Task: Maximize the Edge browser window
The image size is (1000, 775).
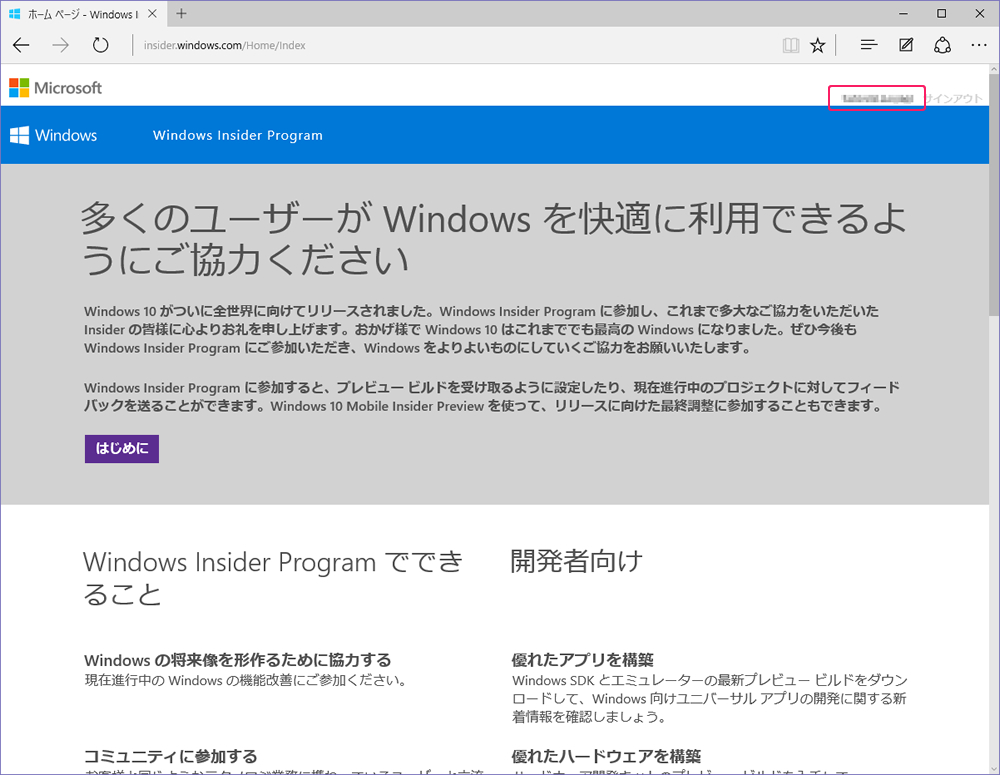Action: tap(941, 13)
